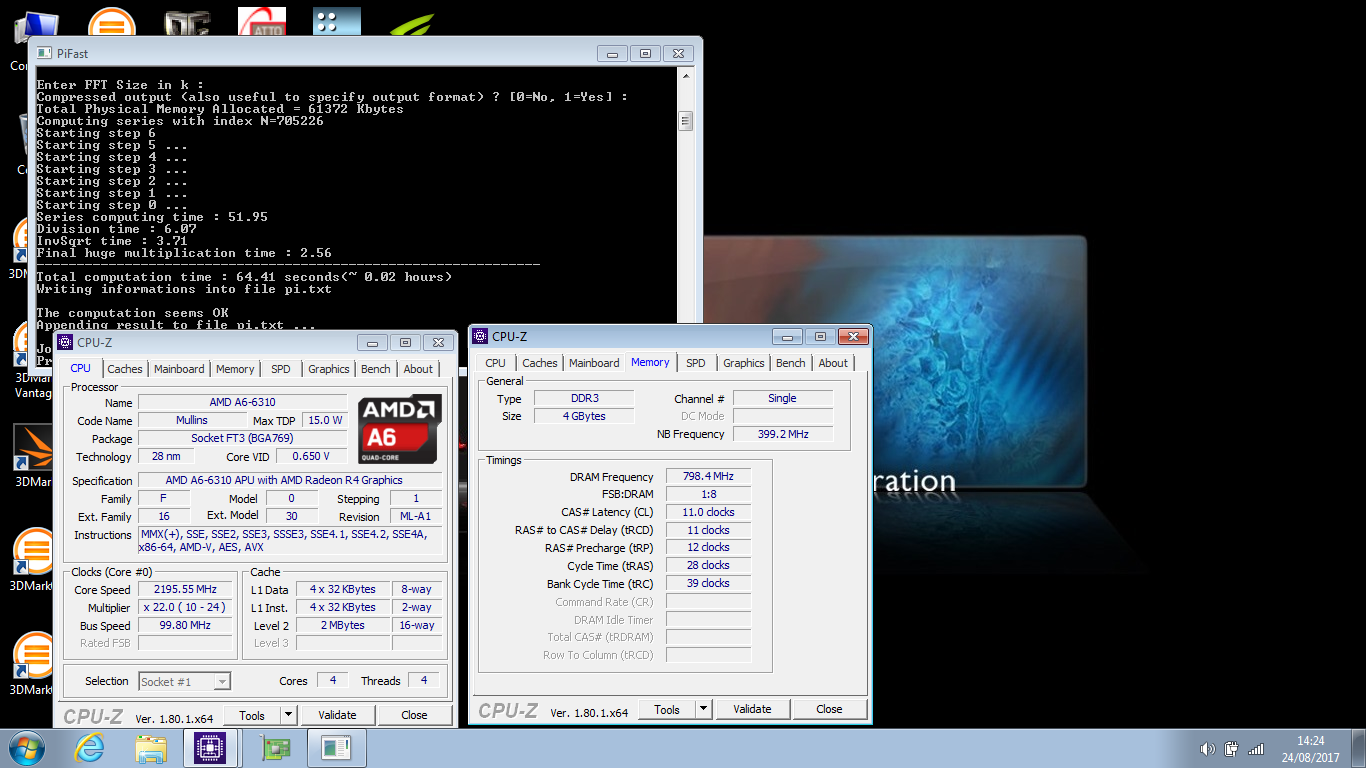Open Memory tab in the CPU-Z CPU window
This screenshot has width=1366, height=768.
pyautogui.click(x=235, y=369)
